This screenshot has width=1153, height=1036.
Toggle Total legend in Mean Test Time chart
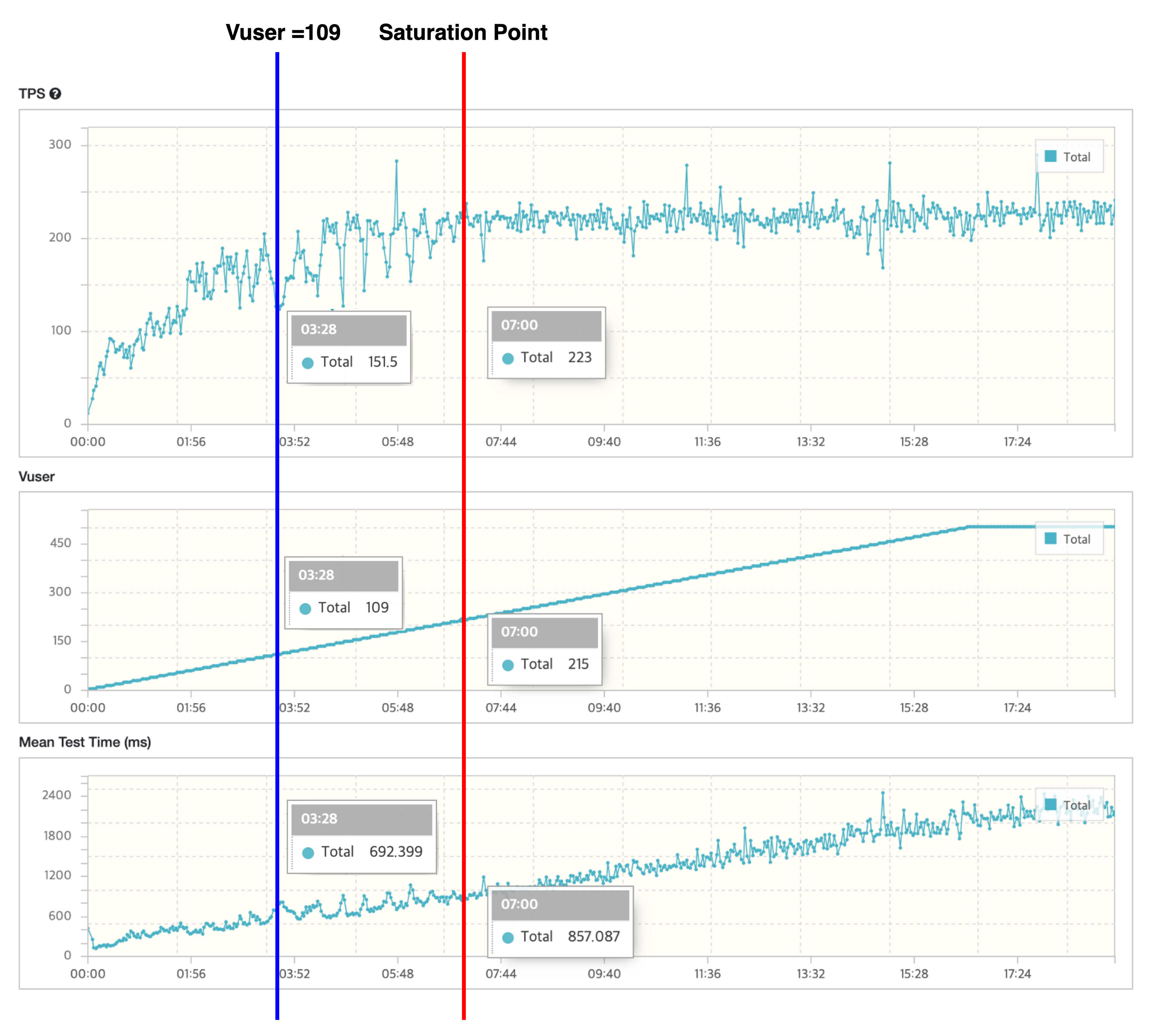[1051, 804]
